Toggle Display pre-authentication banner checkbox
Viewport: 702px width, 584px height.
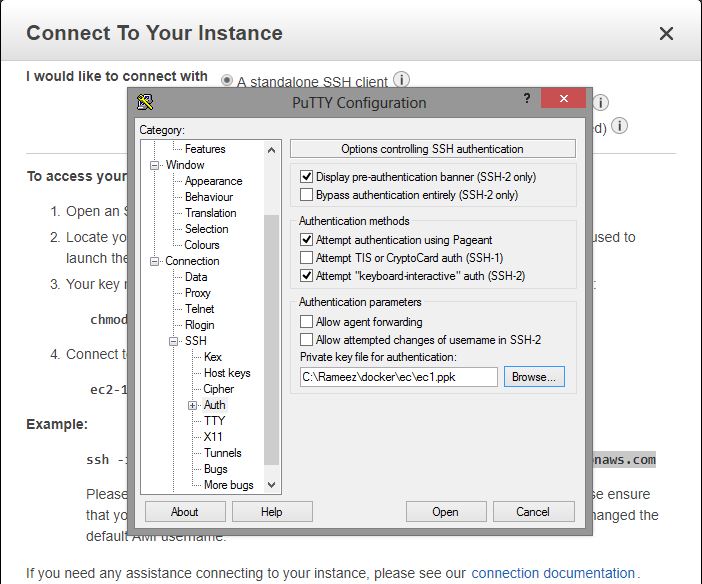[x=306, y=176]
